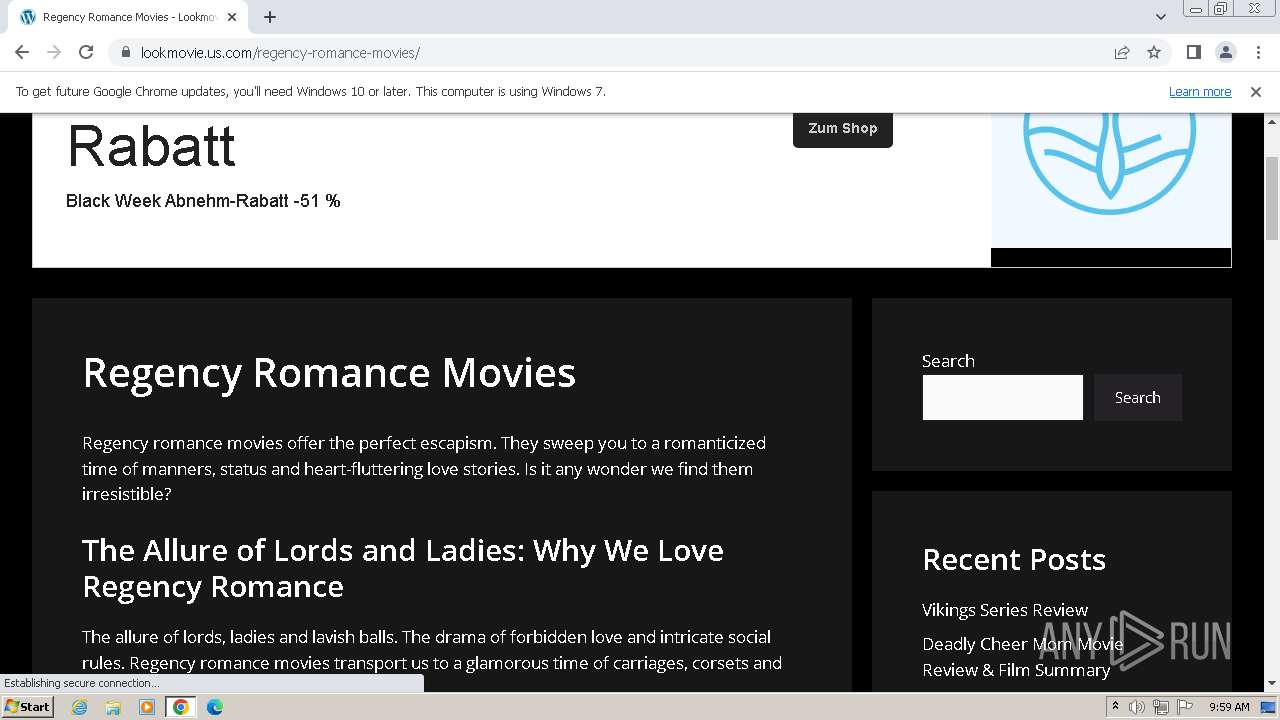1280x720 pixels.
Task: Reload the current page
Action: pos(86,52)
